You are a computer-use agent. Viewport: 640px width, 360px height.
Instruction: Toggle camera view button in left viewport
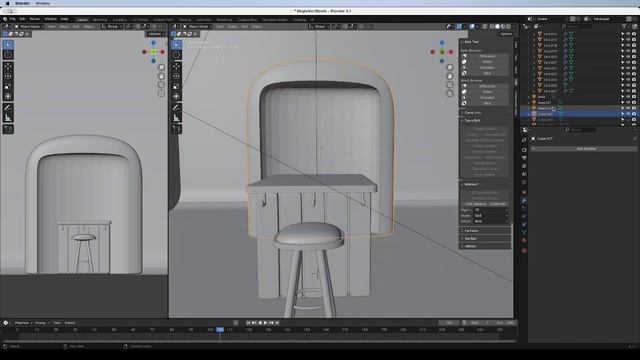point(161,85)
